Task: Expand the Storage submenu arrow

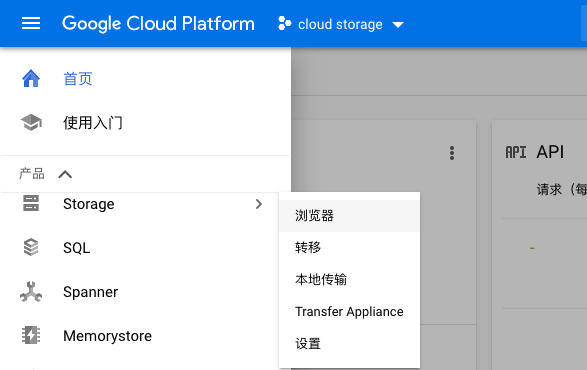Action: 258,204
